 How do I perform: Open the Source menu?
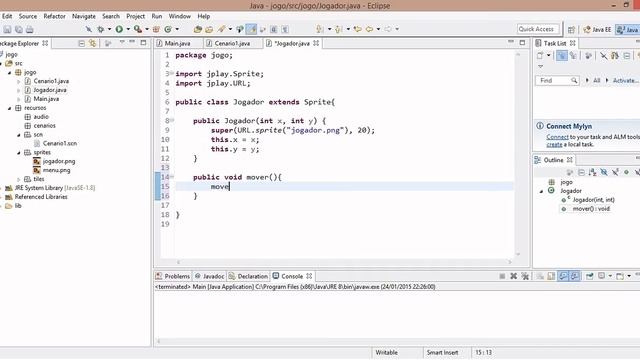pyautogui.click(x=28, y=16)
